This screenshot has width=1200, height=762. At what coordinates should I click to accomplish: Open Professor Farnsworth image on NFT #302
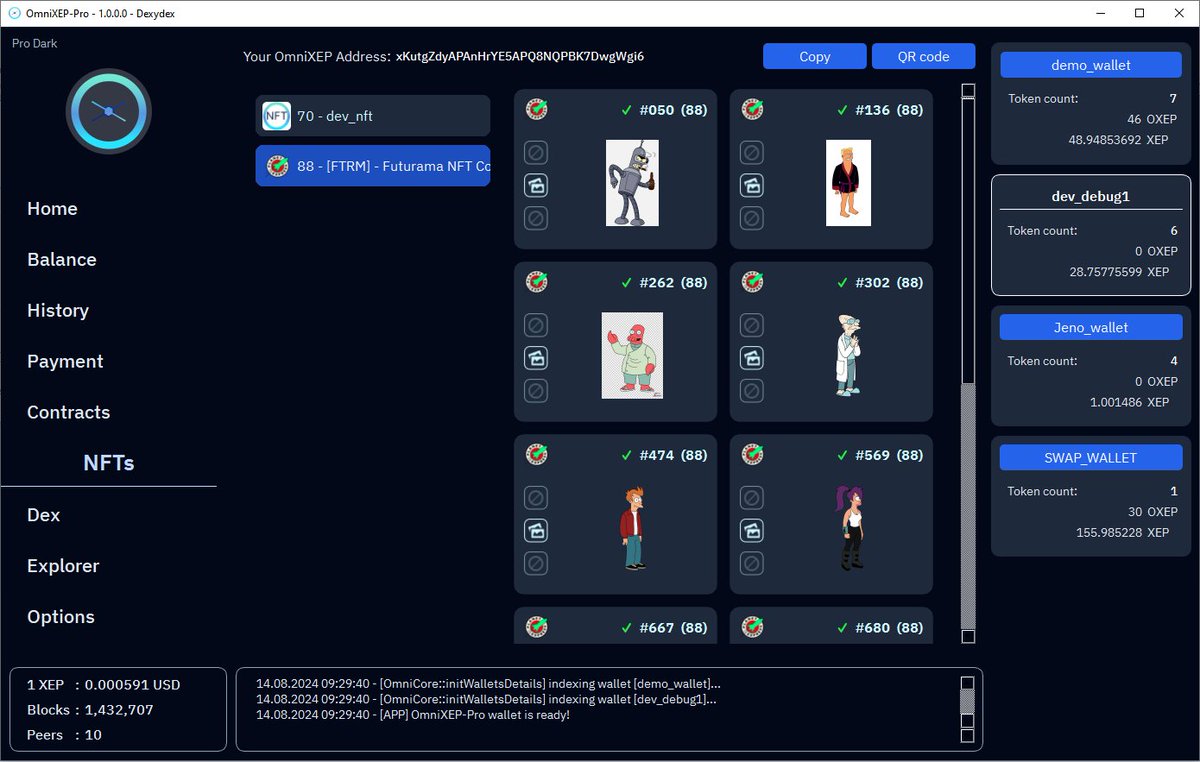point(848,356)
